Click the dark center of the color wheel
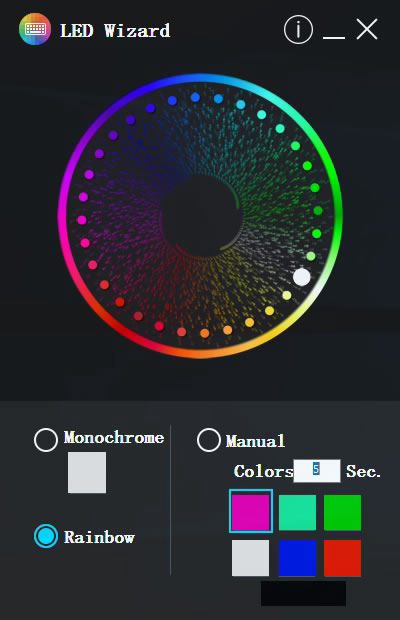This screenshot has width=400, height=620. click(x=201, y=216)
